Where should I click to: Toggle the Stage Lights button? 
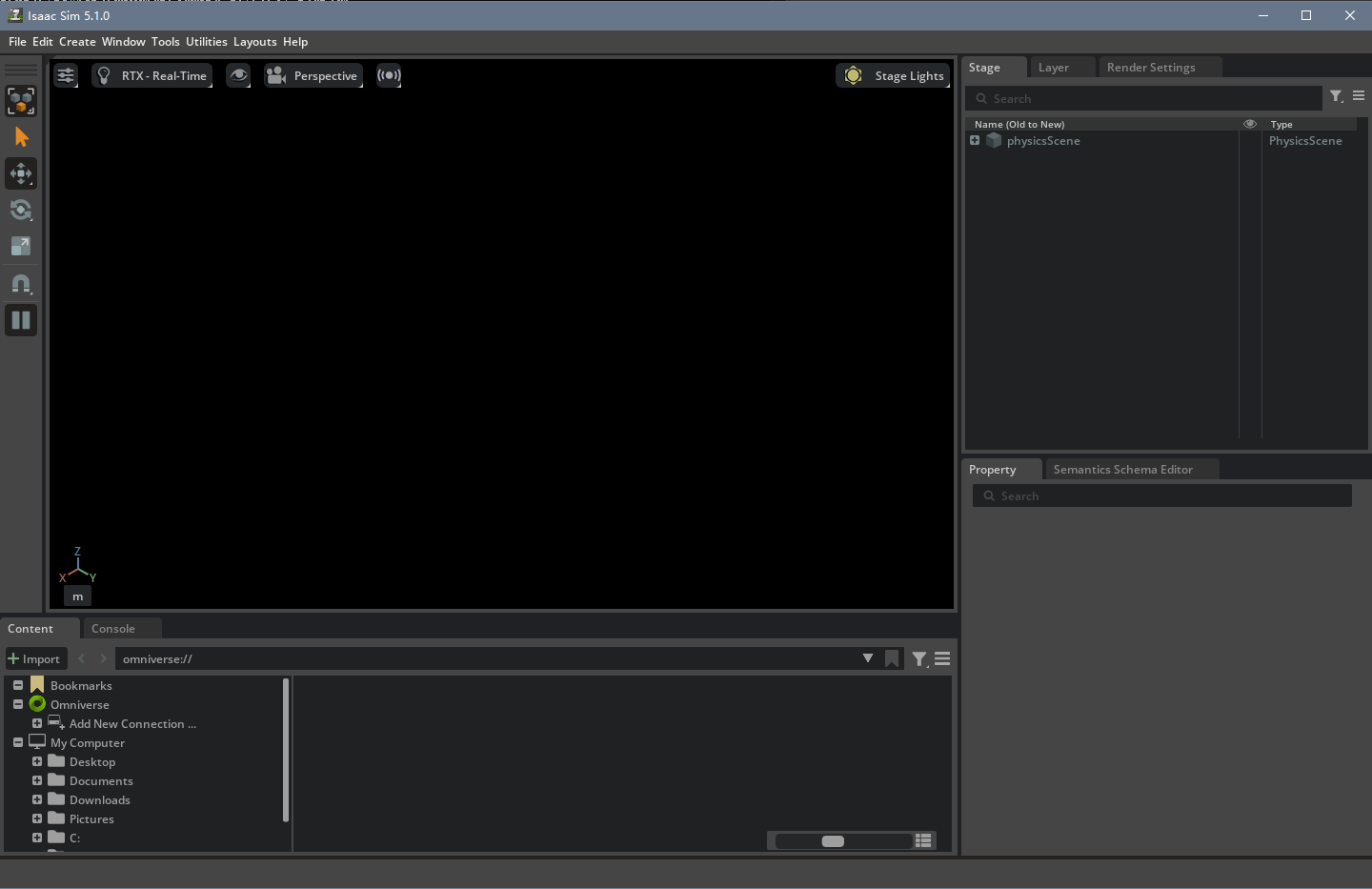(x=893, y=75)
